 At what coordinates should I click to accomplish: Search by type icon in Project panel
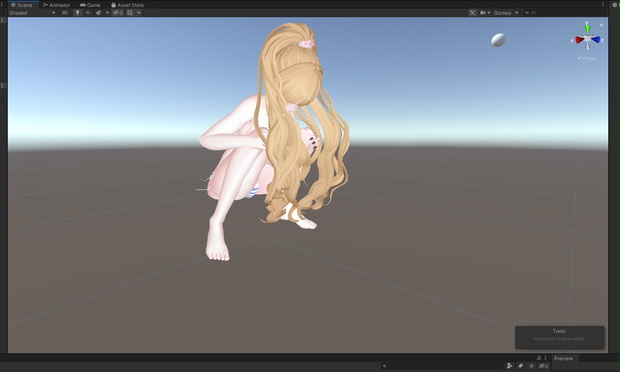click(x=510, y=366)
